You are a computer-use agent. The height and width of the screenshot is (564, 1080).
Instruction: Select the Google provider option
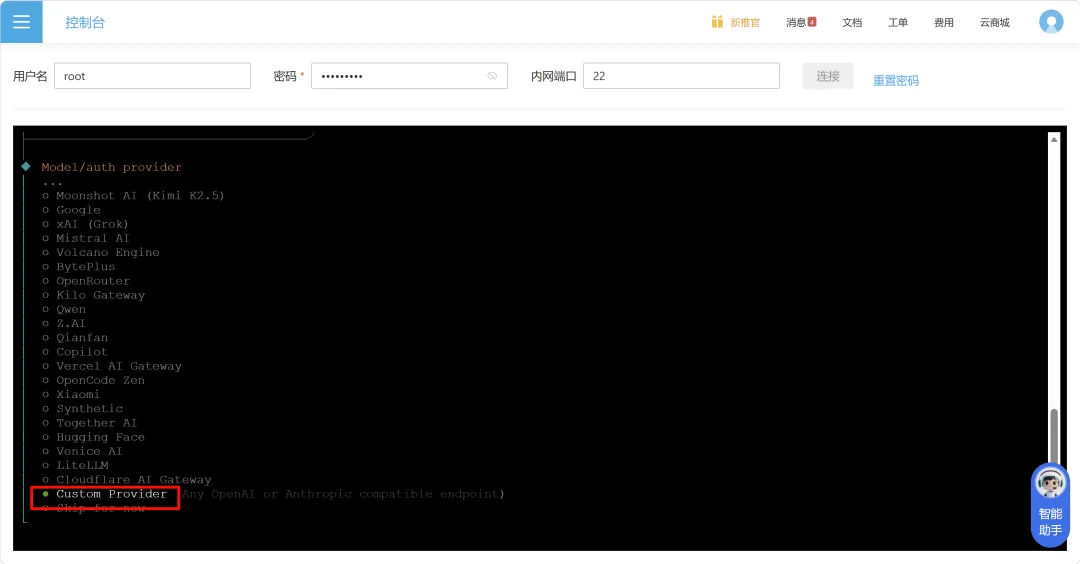coord(72,210)
